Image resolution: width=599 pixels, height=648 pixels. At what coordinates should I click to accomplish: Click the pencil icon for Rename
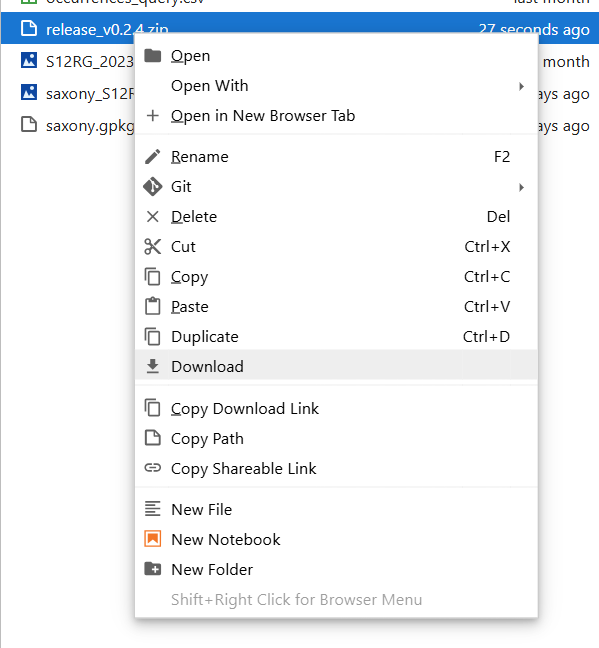coord(153,157)
